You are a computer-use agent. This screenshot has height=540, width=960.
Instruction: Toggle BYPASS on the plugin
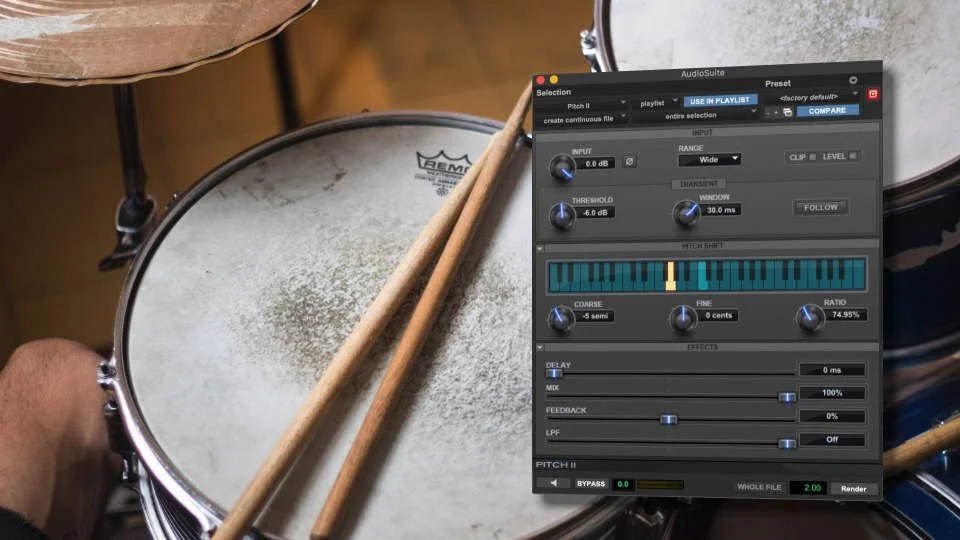590,484
